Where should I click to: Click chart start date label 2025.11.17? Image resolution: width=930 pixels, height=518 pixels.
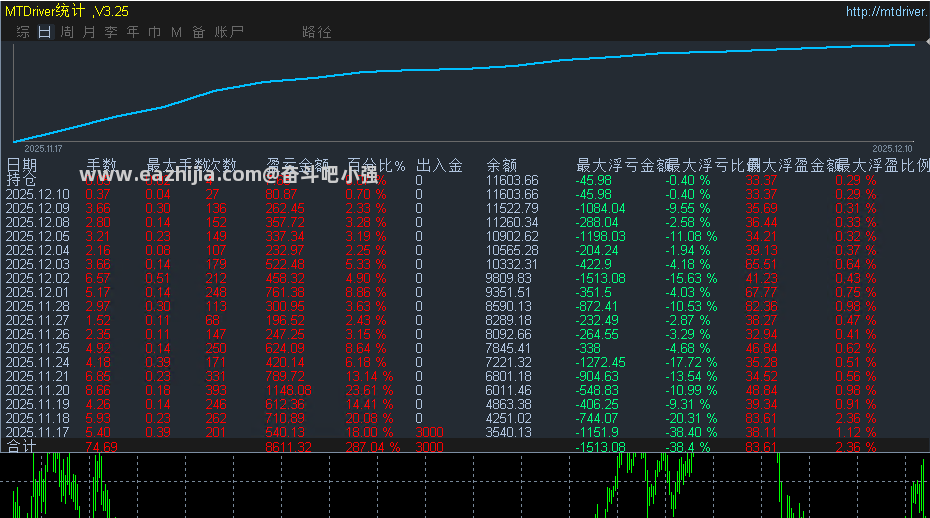43,149
